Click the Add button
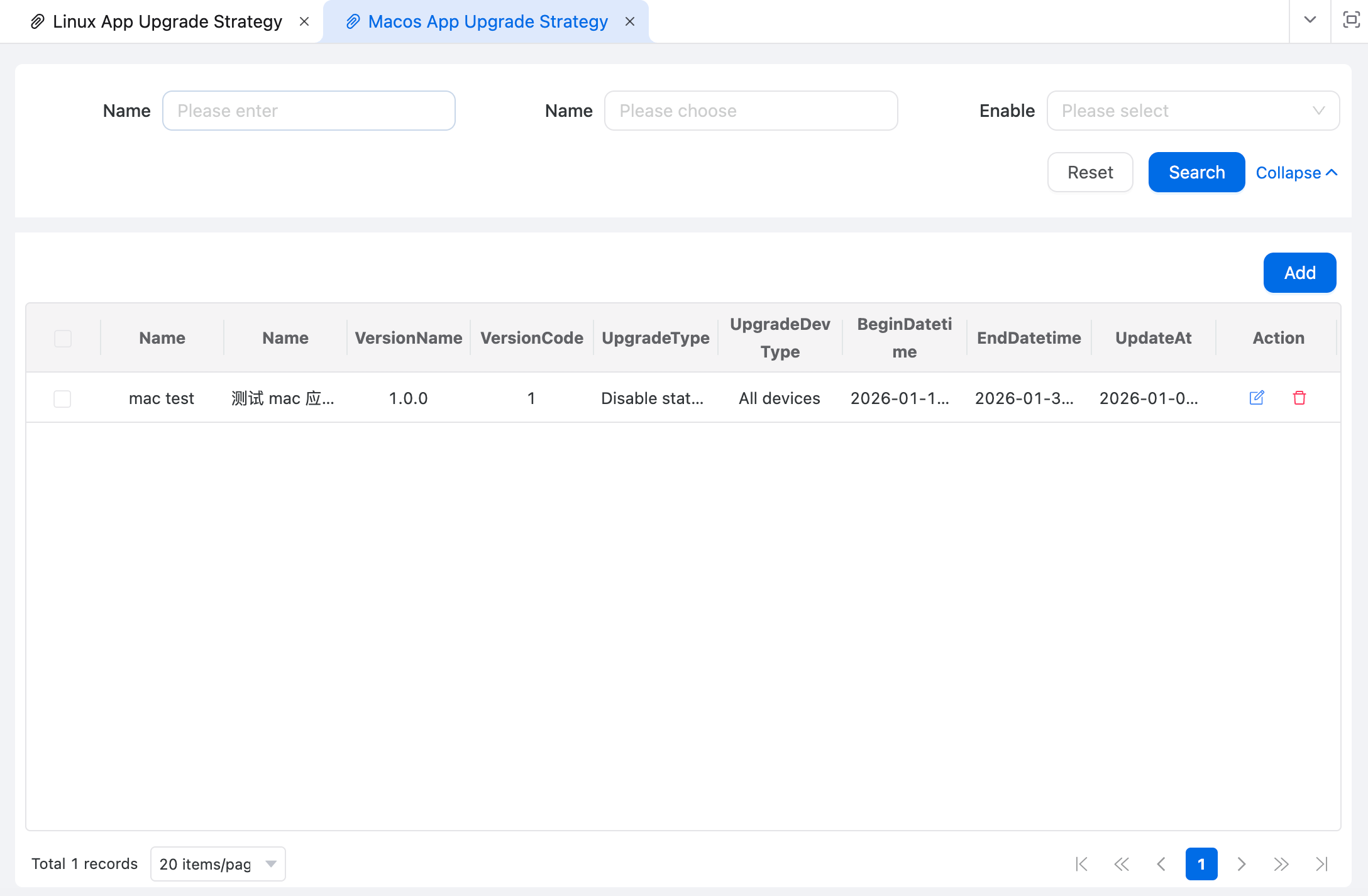 (x=1299, y=273)
